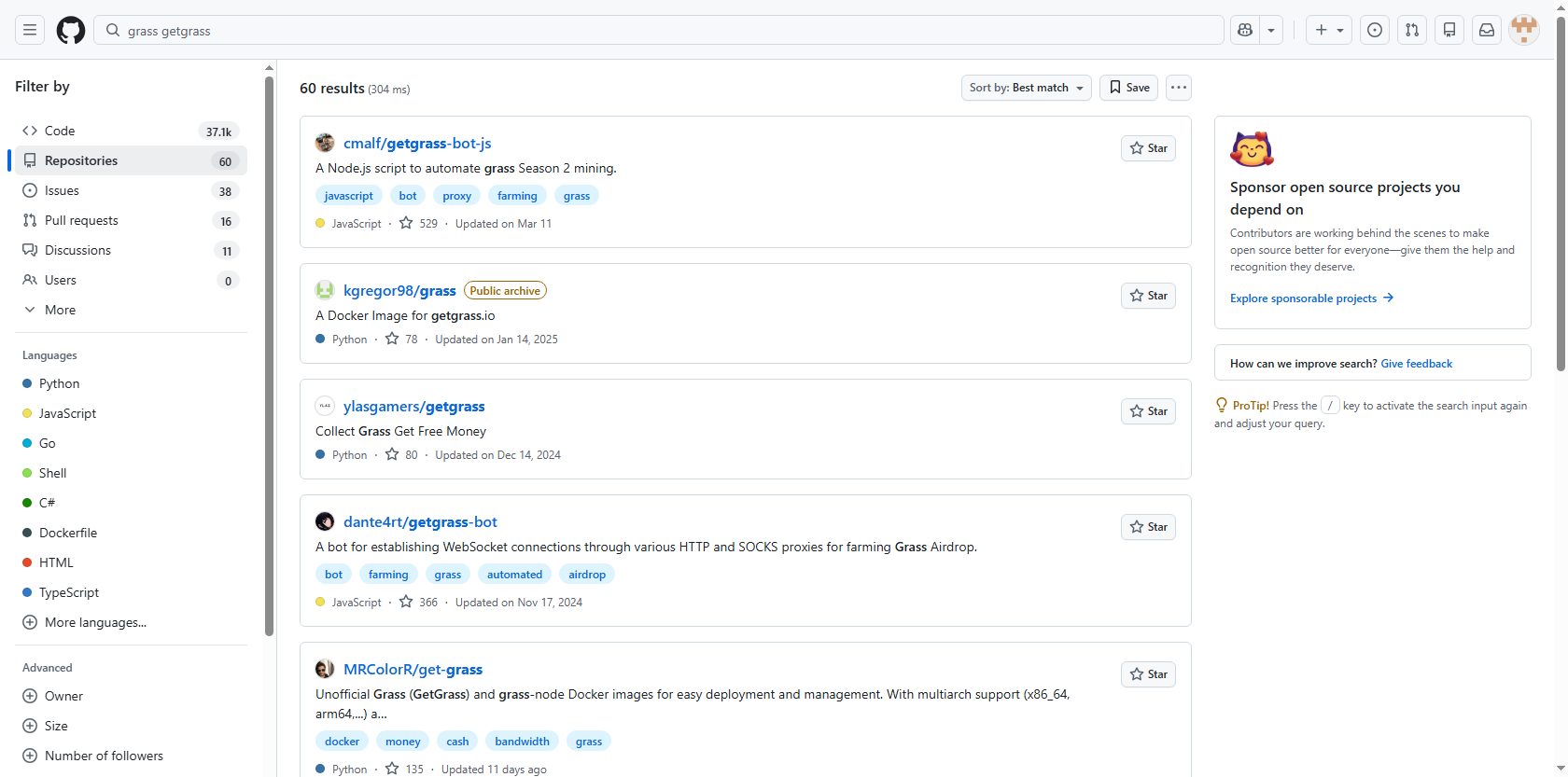Open the user avatar menu
Image resolution: width=1568 pixels, height=777 pixels.
click(x=1524, y=30)
